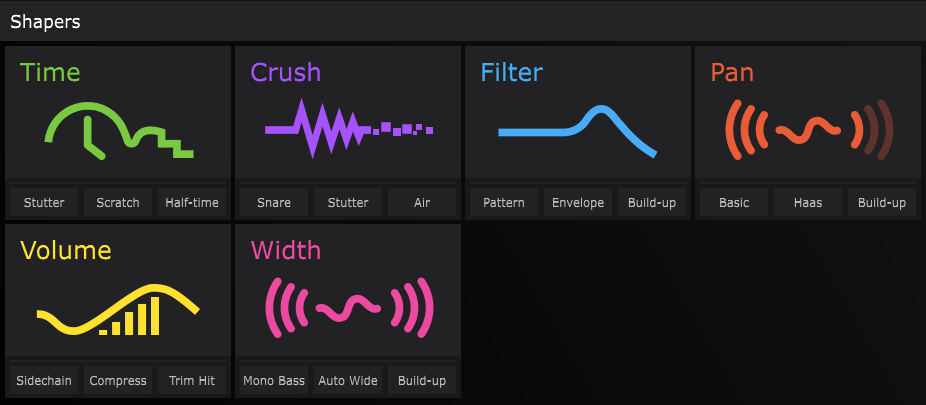Load the Half-time preset
This screenshot has height=405, width=926.
[x=192, y=202]
